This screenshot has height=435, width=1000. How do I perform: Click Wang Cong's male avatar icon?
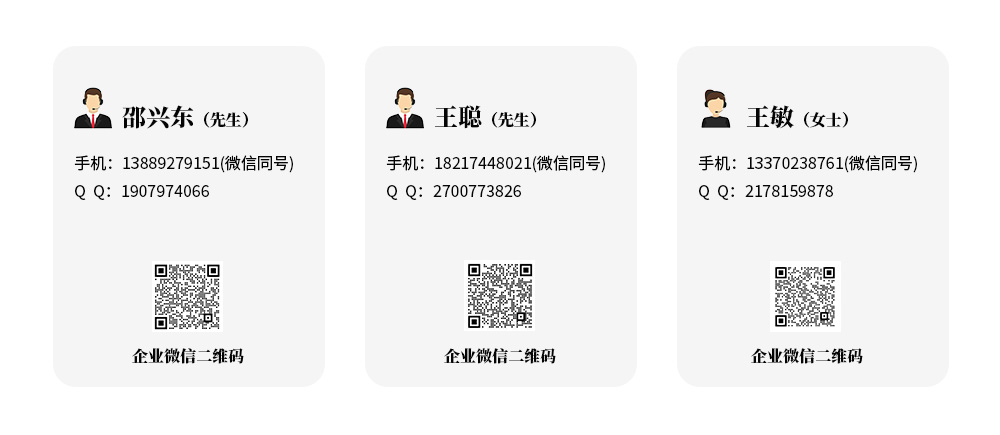(x=405, y=108)
